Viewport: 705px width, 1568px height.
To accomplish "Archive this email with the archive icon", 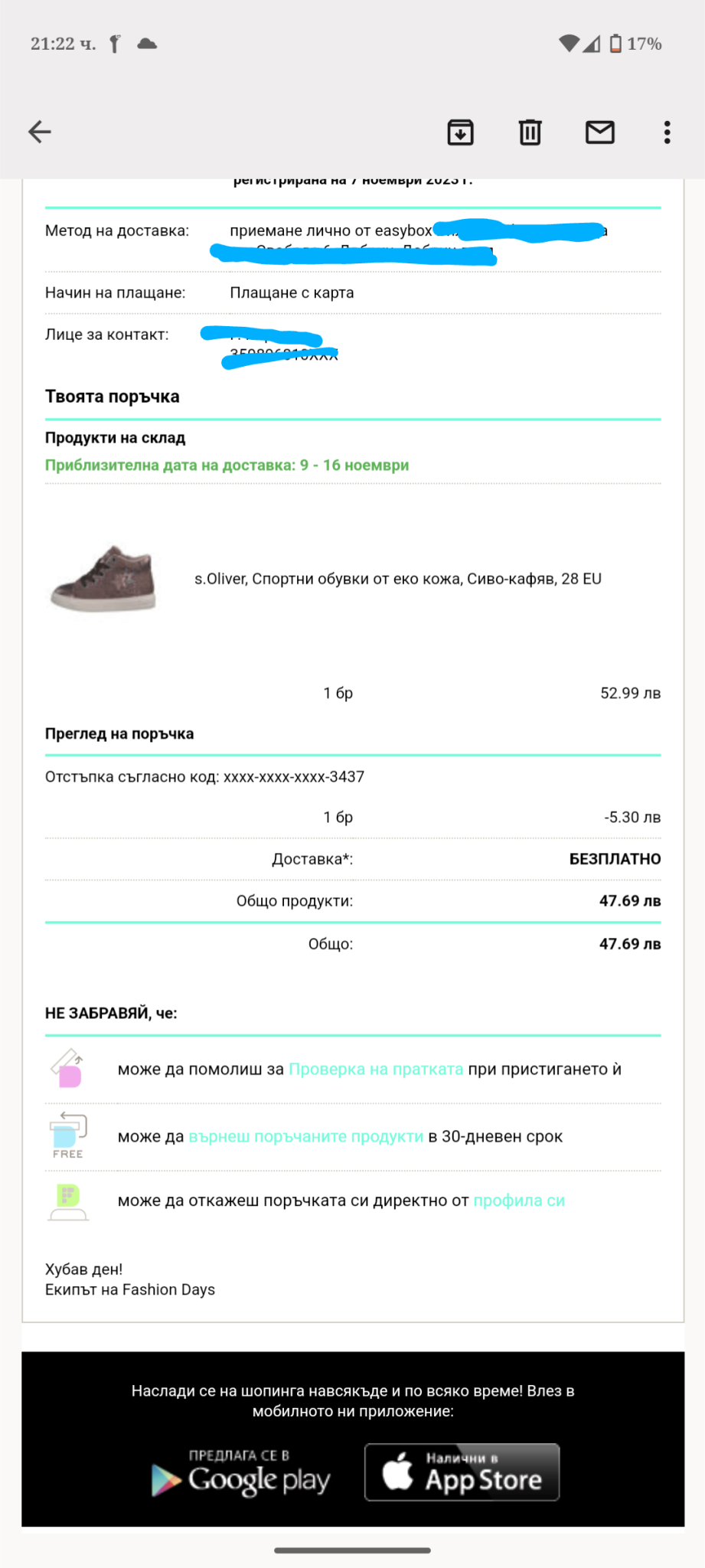I will (x=460, y=132).
